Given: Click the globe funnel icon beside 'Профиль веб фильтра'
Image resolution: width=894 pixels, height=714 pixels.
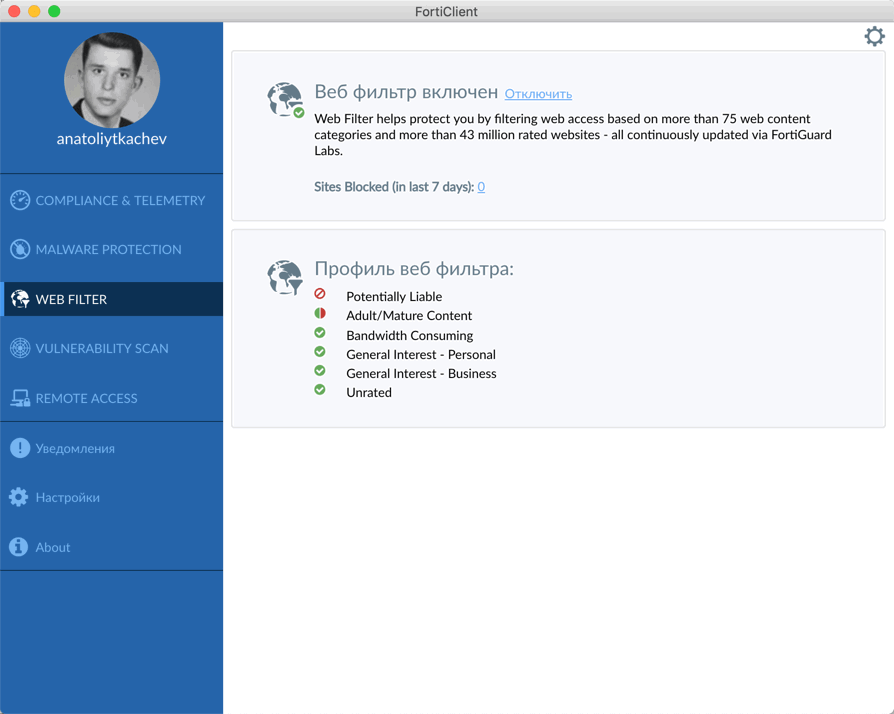Looking at the screenshot, I should point(285,278).
